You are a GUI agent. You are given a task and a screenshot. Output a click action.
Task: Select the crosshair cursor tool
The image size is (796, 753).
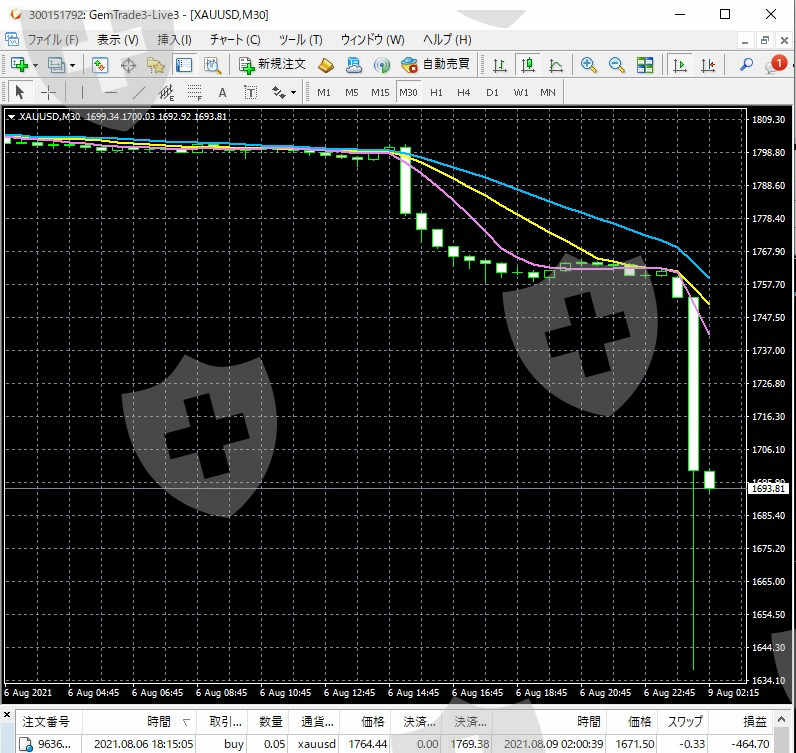pyautogui.click(x=48, y=92)
